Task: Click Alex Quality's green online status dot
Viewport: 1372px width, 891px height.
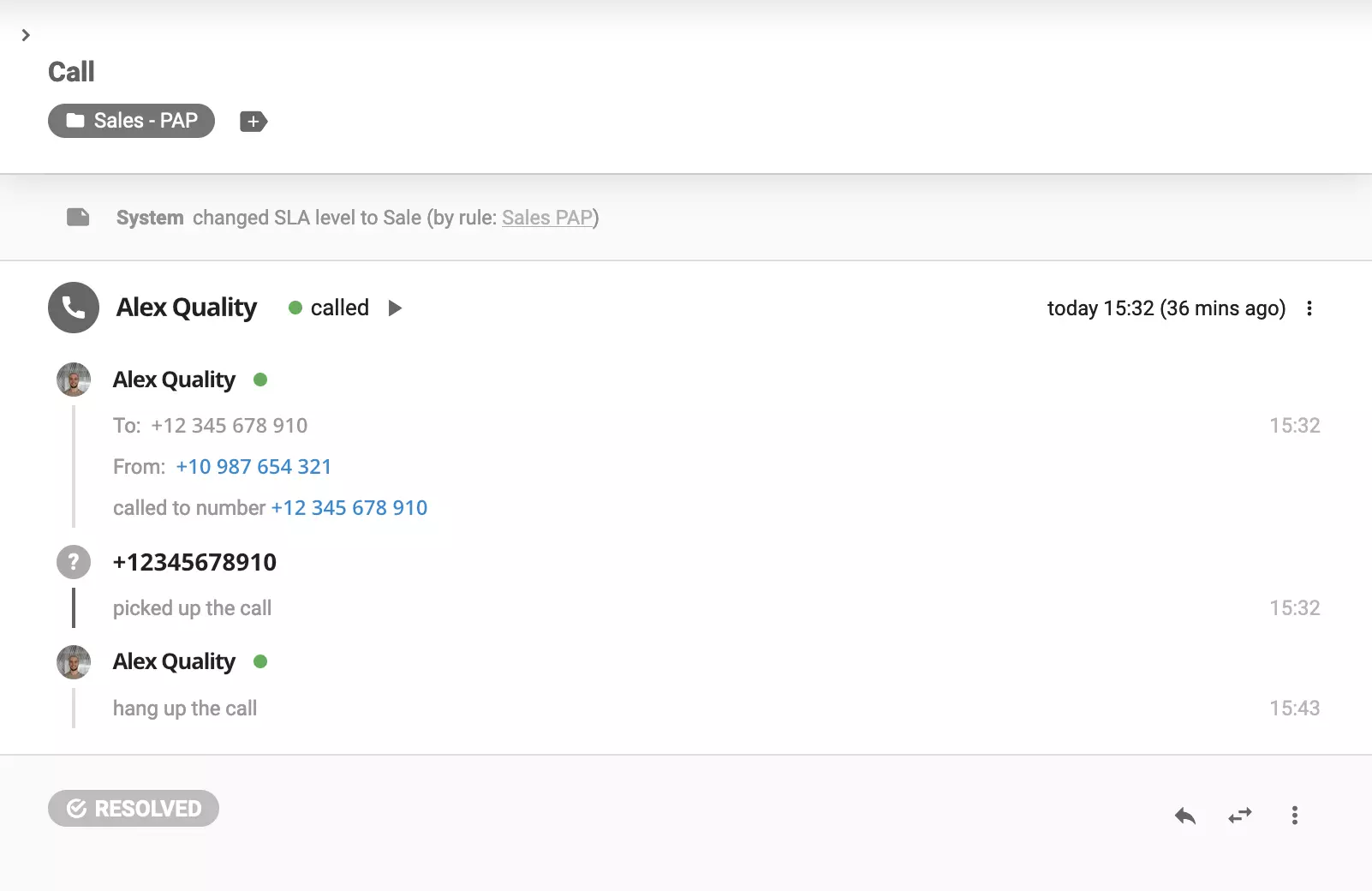Action: tap(262, 379)
